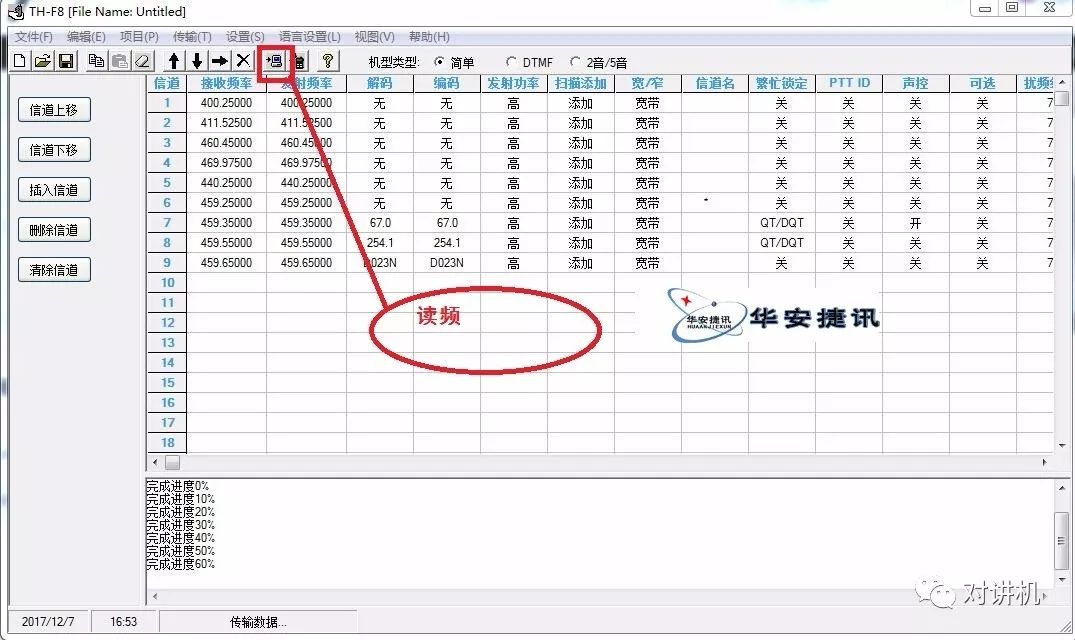Click the Open file folder icon
1075x640 pixels.
click(x=42, y=60)
